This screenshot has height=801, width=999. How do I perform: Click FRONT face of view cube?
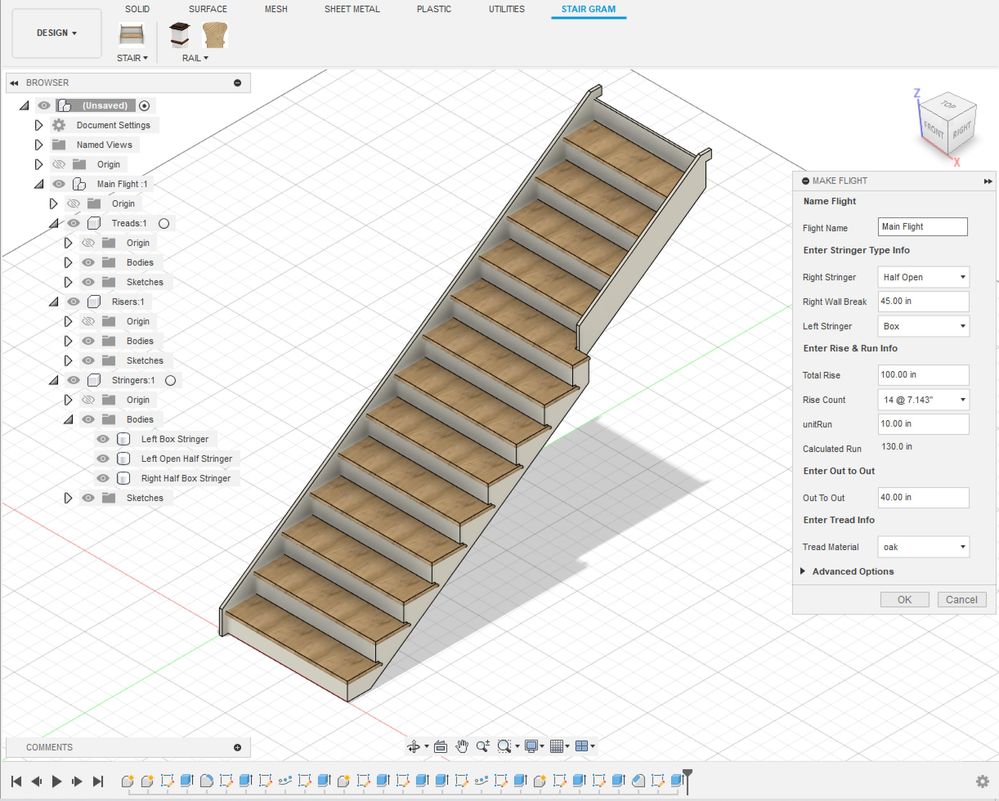click(x=934, y=131)
